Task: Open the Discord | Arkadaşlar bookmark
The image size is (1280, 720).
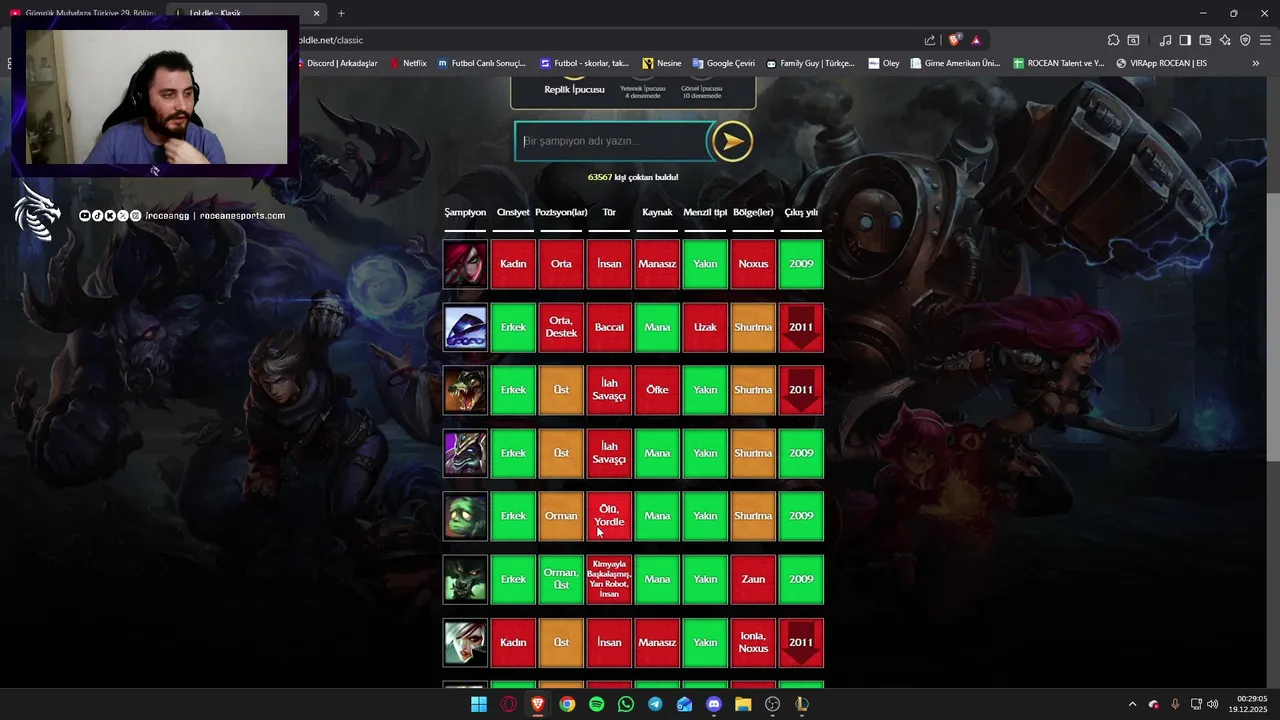Action: [x=337, y=63]
